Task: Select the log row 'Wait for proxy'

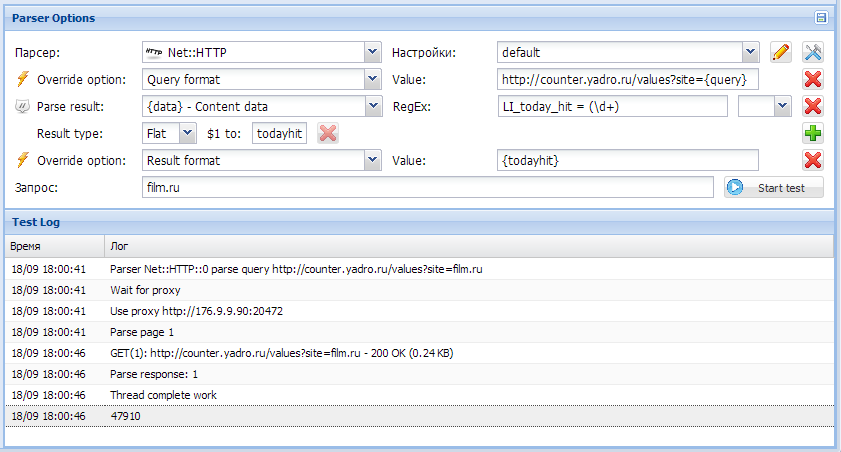Action: click(419, 290)
